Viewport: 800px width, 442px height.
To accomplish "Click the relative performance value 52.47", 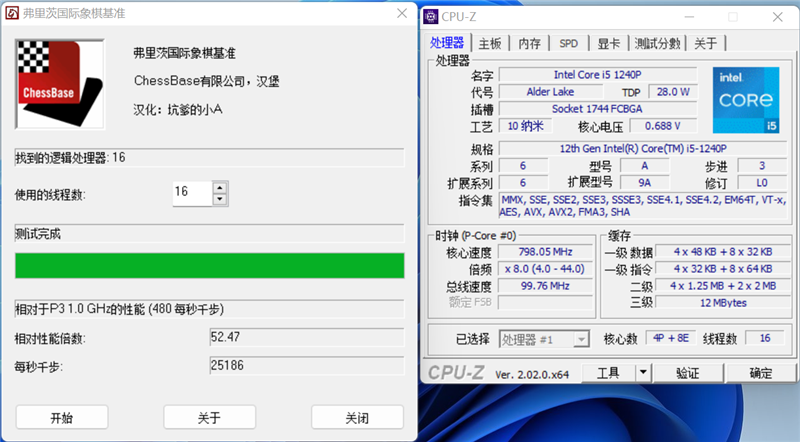I will click(307, 337).
